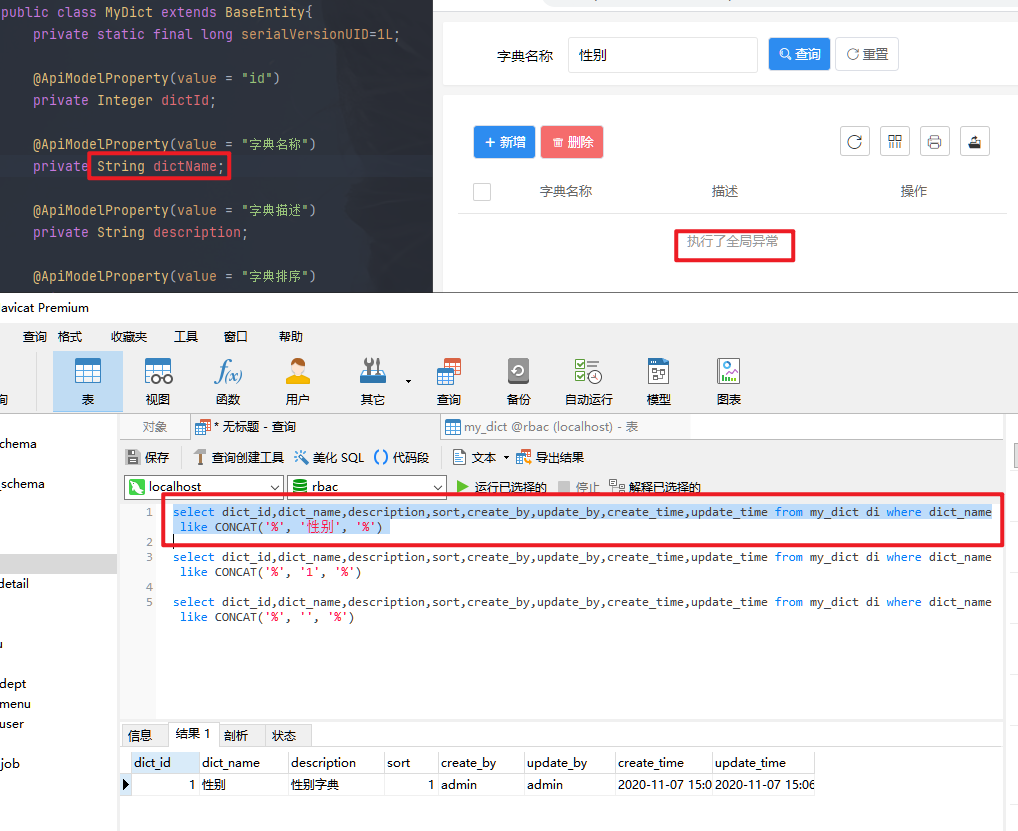Toggle the select-all checkbox in table header
This screenshot has width=1018, height=831.
tap(482, 192)
